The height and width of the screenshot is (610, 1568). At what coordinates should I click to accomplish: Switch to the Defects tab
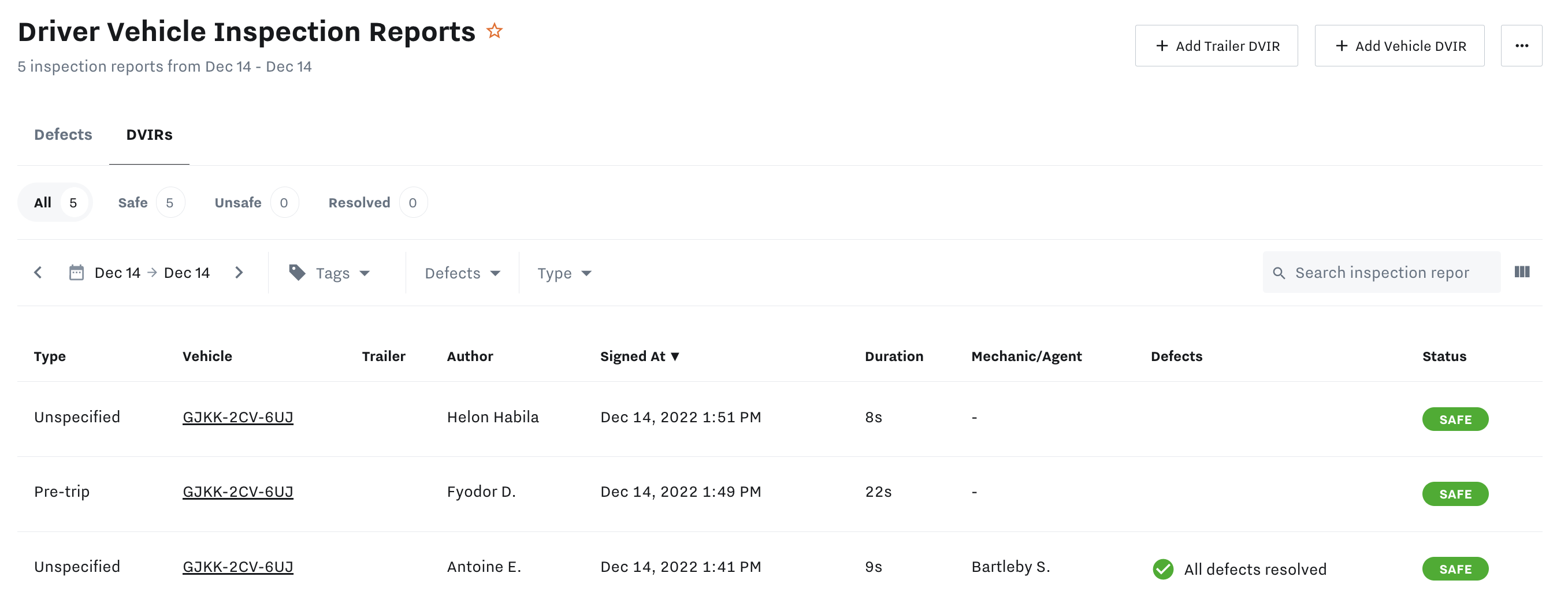click(64, 135)
